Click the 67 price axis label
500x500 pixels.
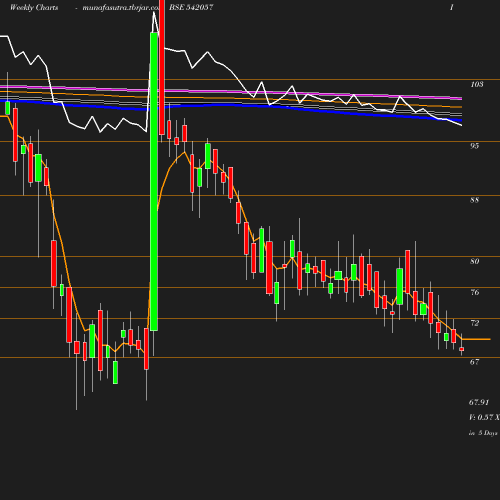[475, 362]
